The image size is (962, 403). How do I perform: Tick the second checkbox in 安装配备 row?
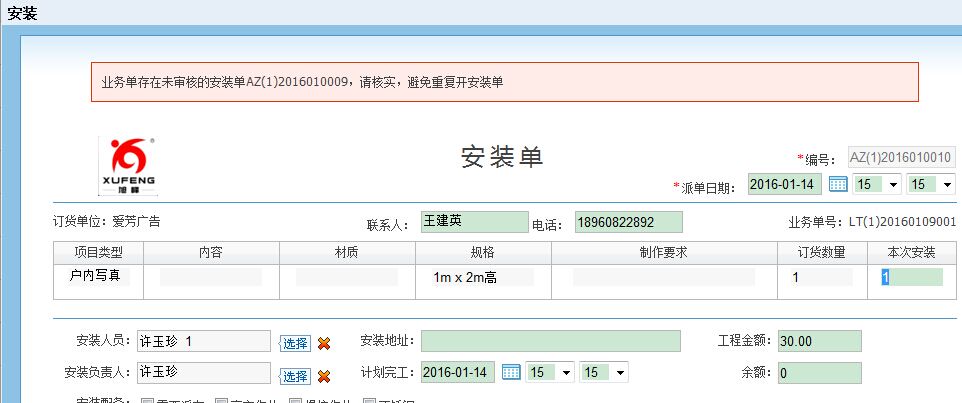click(222, 400)
